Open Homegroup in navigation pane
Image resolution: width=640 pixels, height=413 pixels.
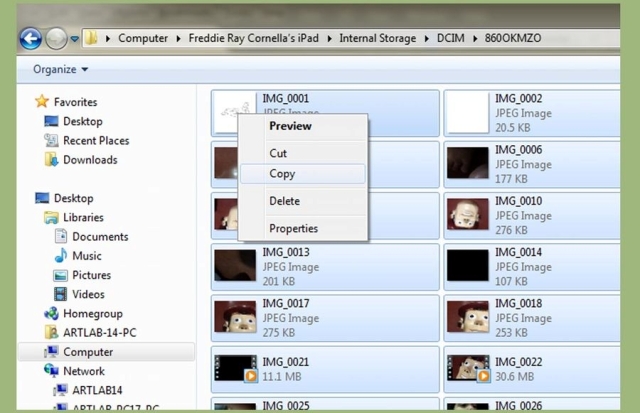coord(93,314)
